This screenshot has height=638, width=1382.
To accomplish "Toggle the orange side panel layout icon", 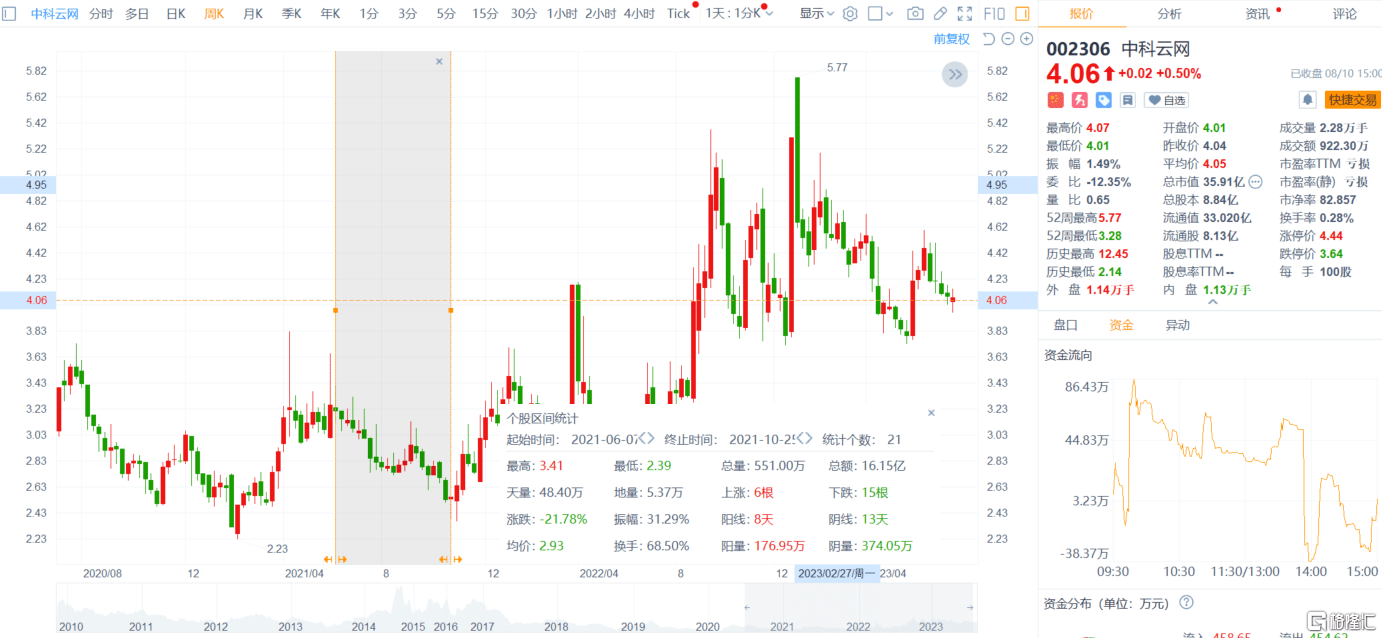I will [1023, 14].
